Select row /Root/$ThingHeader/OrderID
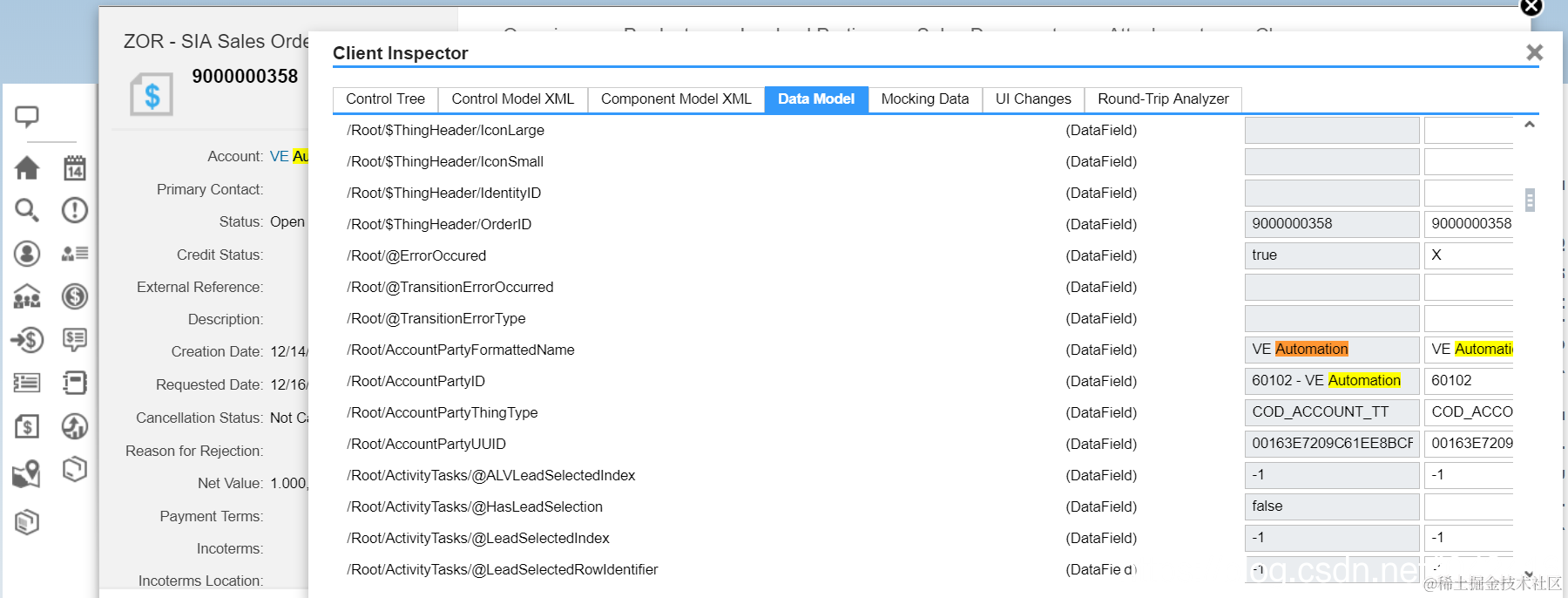Image resolution: width=1568 pixels, height=598 pixels. tap(439, 224)
